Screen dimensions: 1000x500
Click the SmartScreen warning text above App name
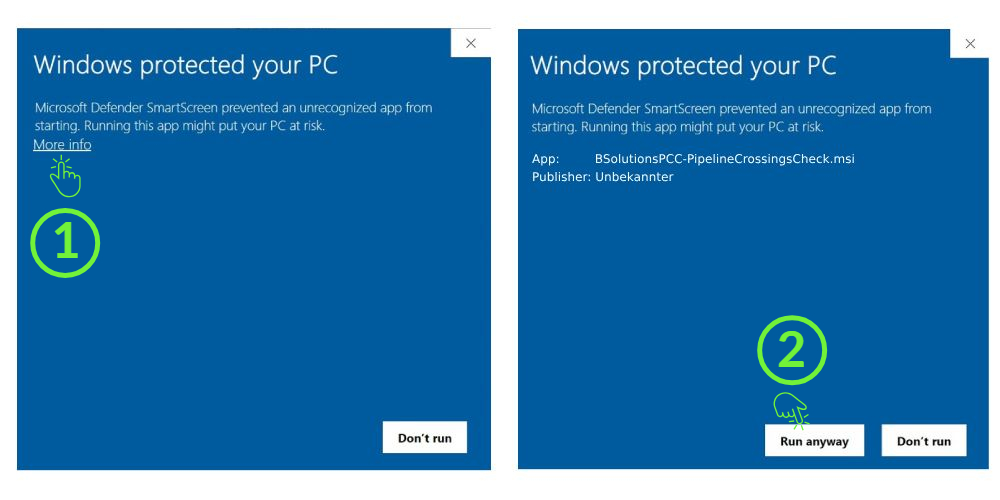pos(731,118)
